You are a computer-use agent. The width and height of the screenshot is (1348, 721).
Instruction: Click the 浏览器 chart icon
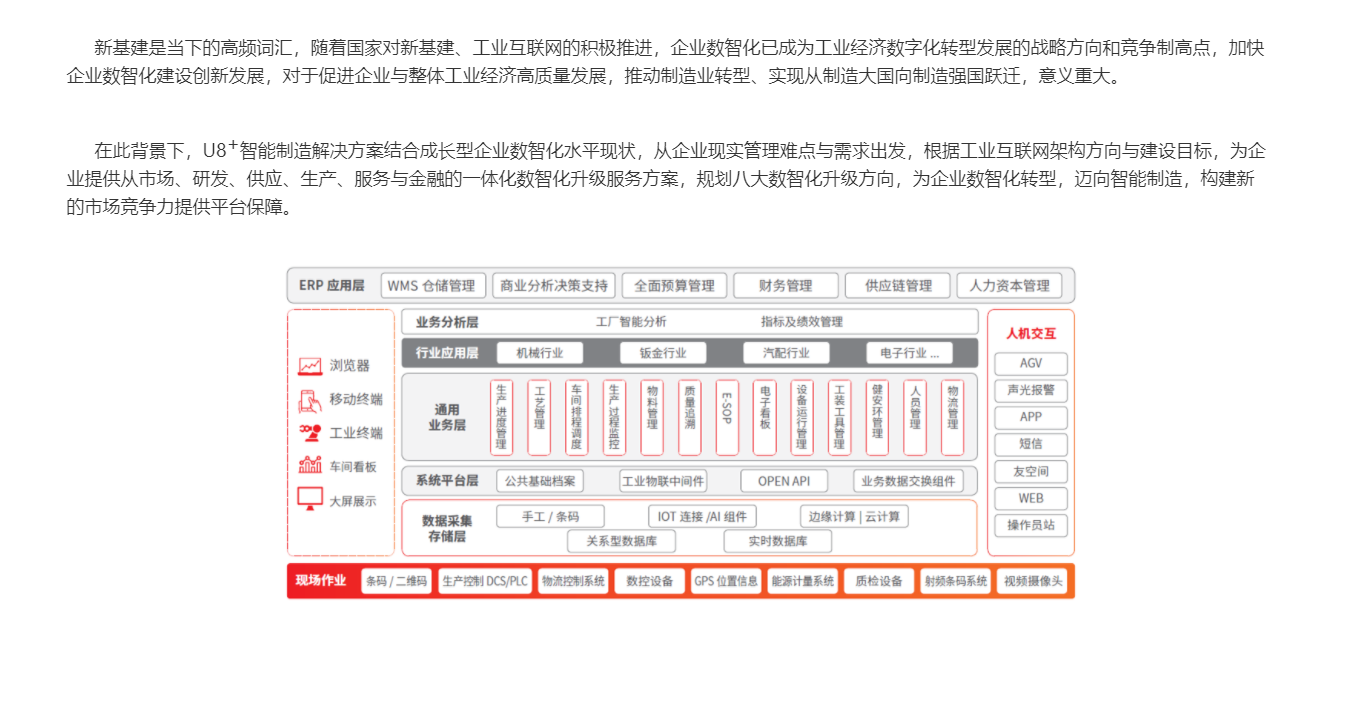click(310, 366)
